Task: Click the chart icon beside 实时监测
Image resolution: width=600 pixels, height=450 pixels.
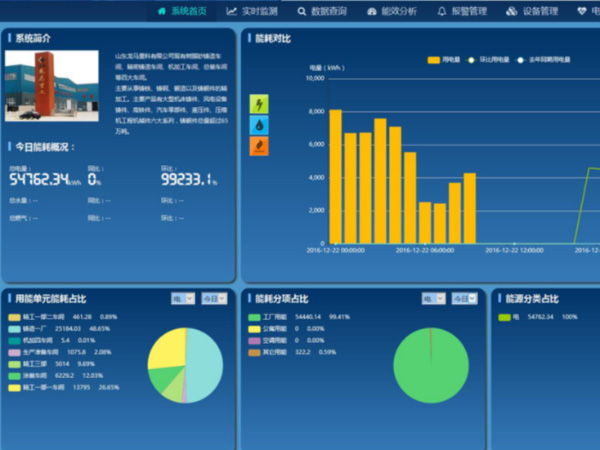Action: coord(232,12)
